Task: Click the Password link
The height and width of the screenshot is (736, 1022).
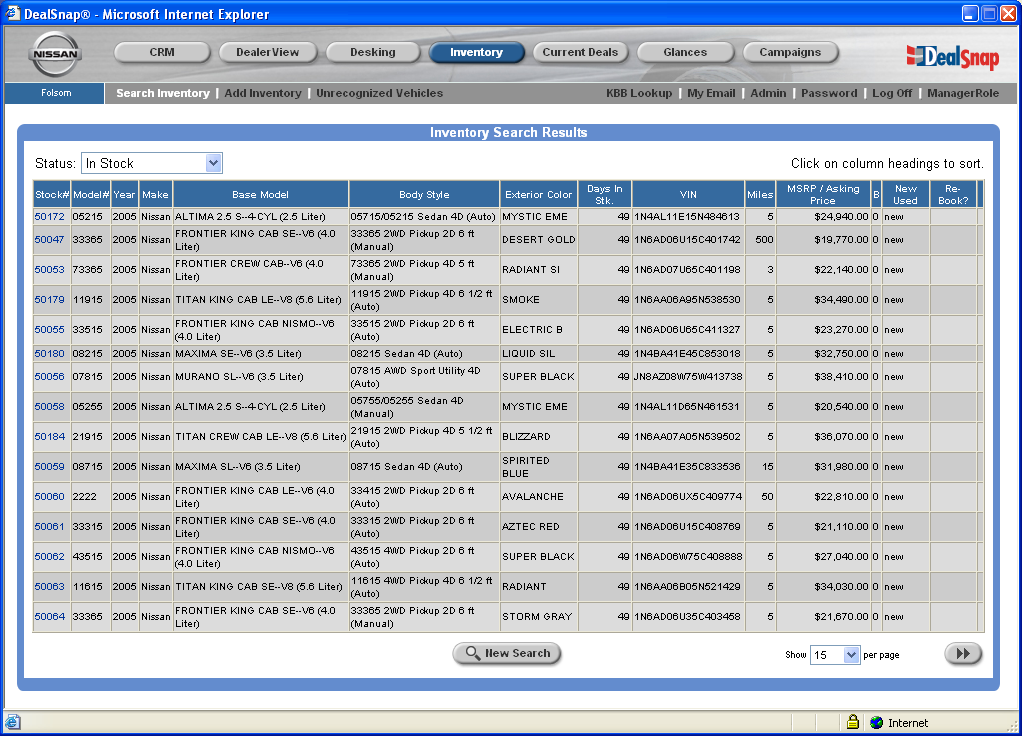Action: (829, 93)
